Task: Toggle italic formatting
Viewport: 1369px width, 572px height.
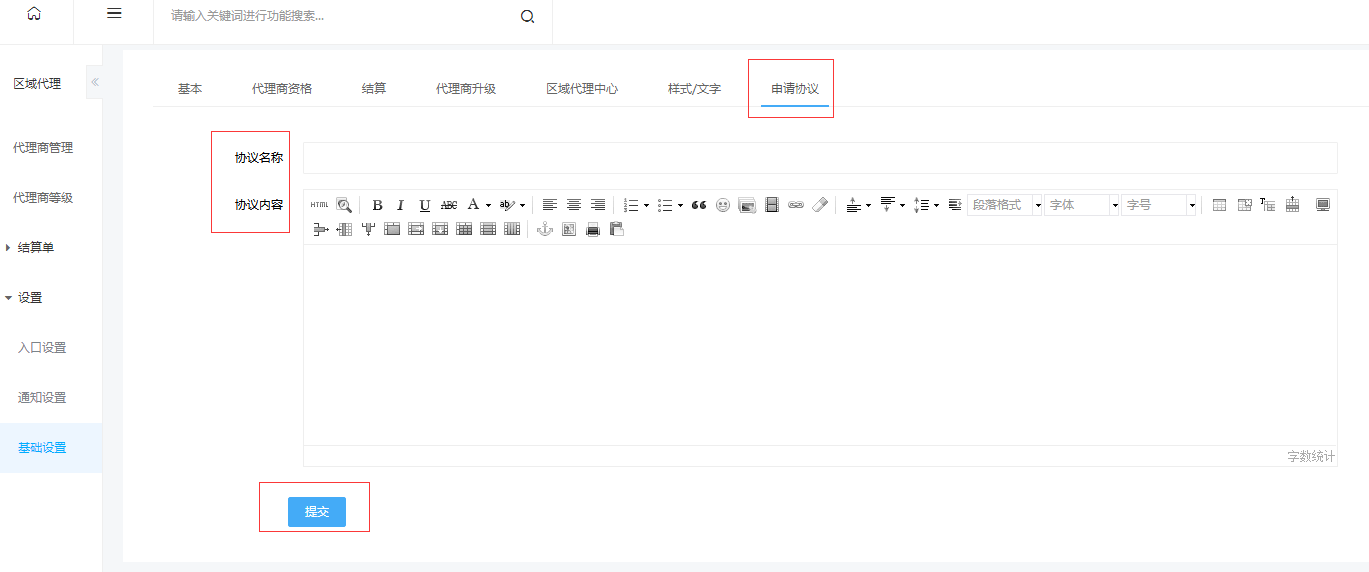Action: (x=400, y=205)
